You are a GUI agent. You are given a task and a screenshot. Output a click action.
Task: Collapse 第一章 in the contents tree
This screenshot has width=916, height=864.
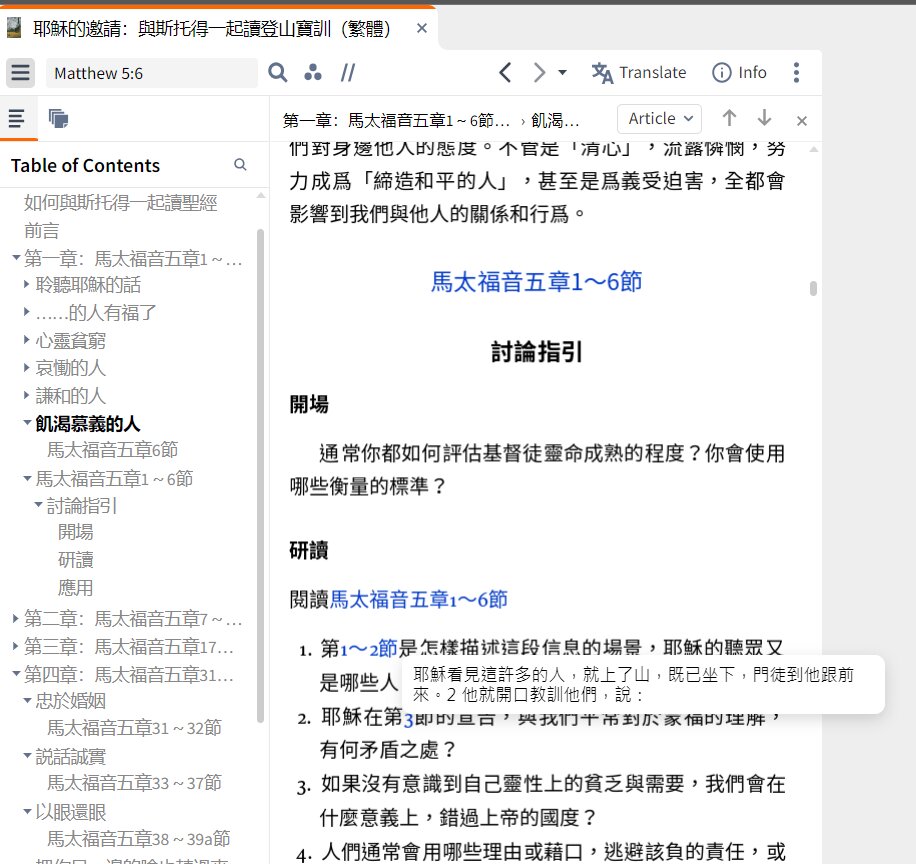16,257
